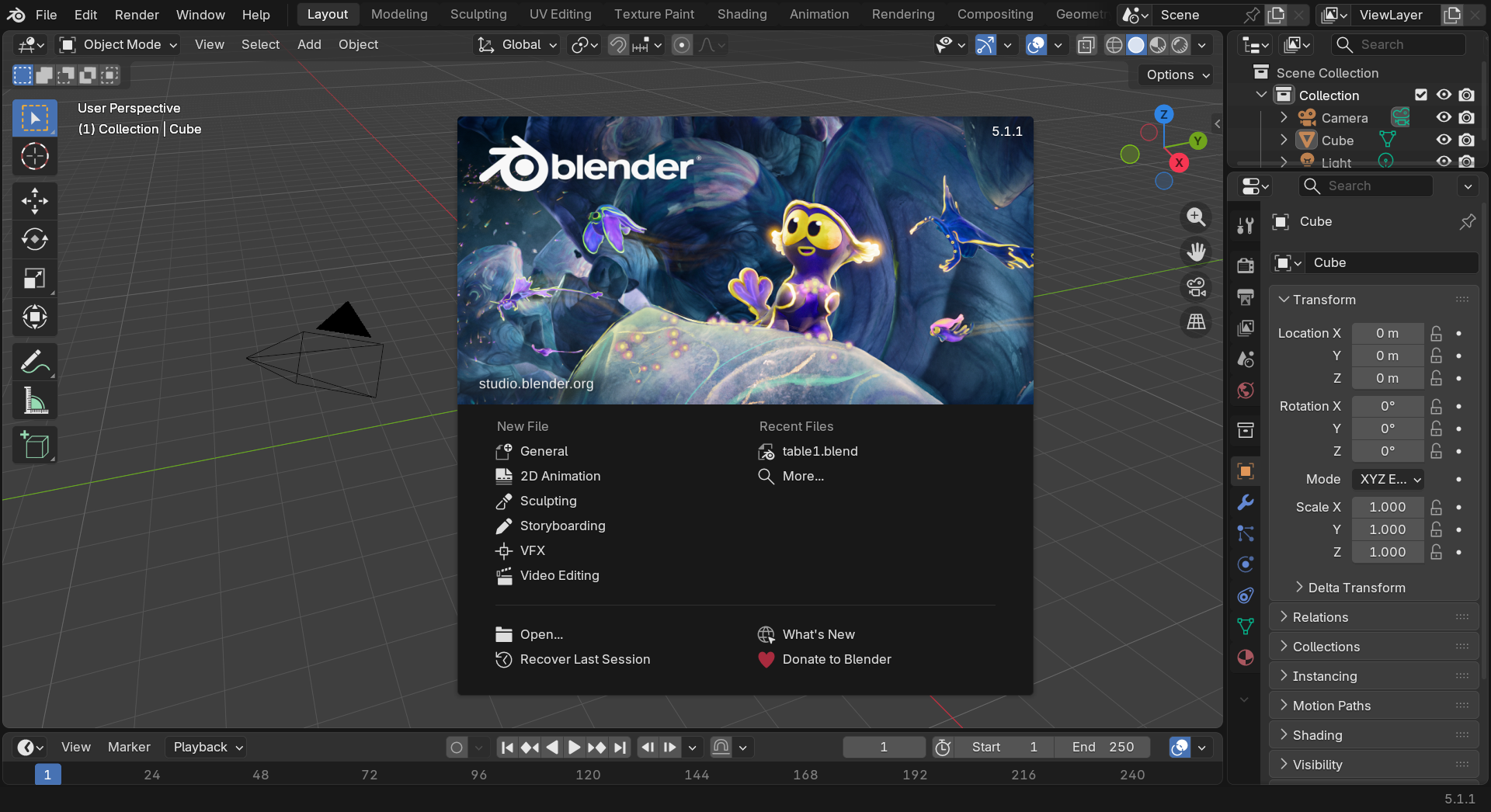
Task: Open the Object Data mesh tab
Action: pyautogui.click(x=1246, y=626)
